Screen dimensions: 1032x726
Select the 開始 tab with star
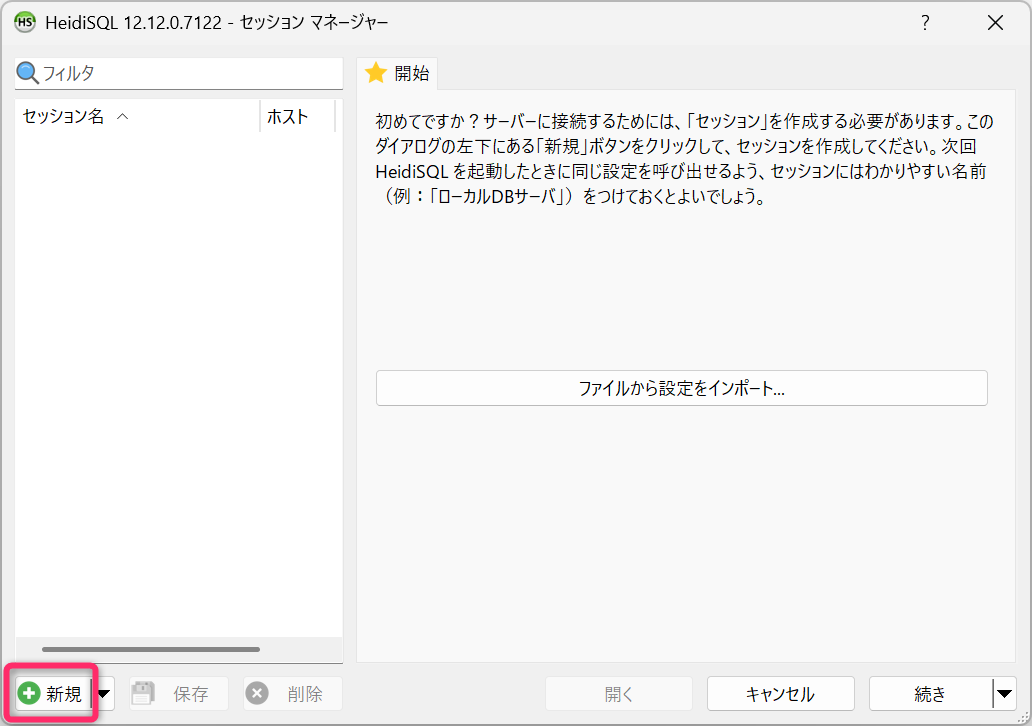[398, 73]
